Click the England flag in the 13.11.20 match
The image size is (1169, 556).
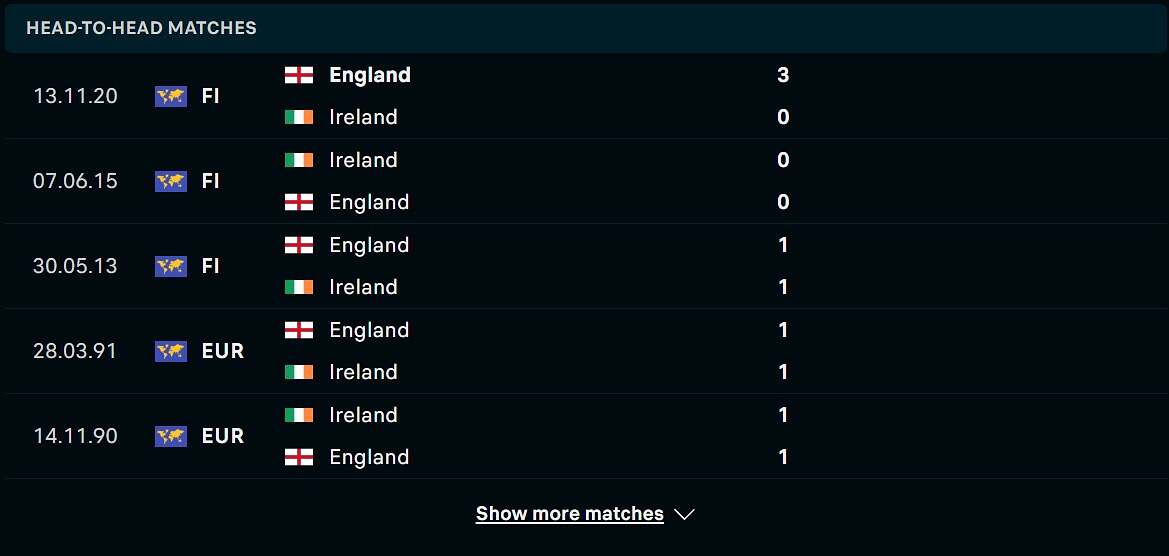299,75
